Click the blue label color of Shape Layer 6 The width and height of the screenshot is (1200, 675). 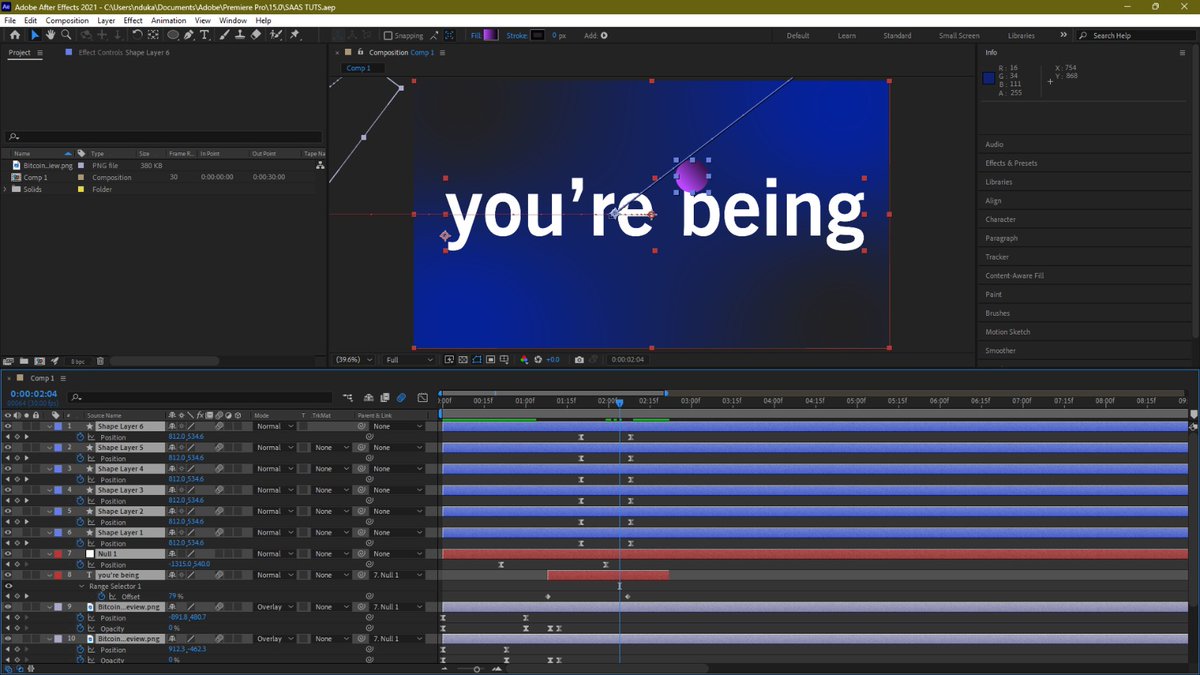58,426
